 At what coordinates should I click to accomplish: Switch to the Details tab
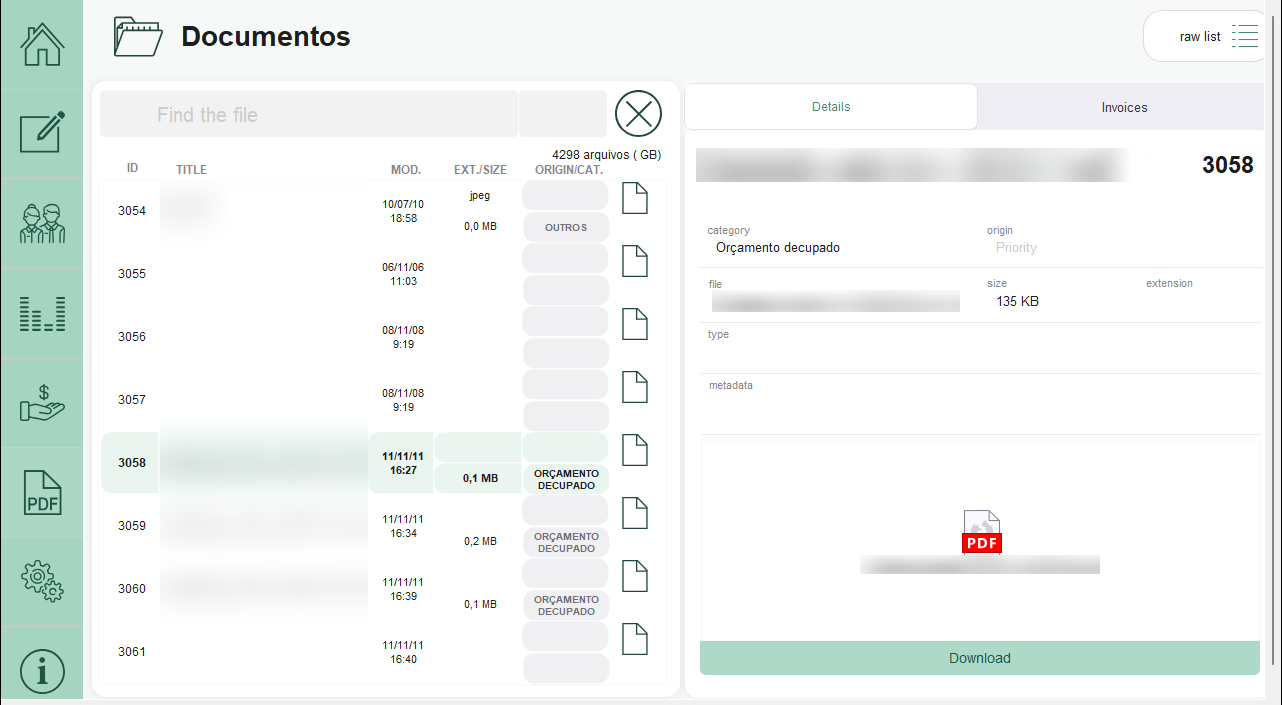point(831,107)
